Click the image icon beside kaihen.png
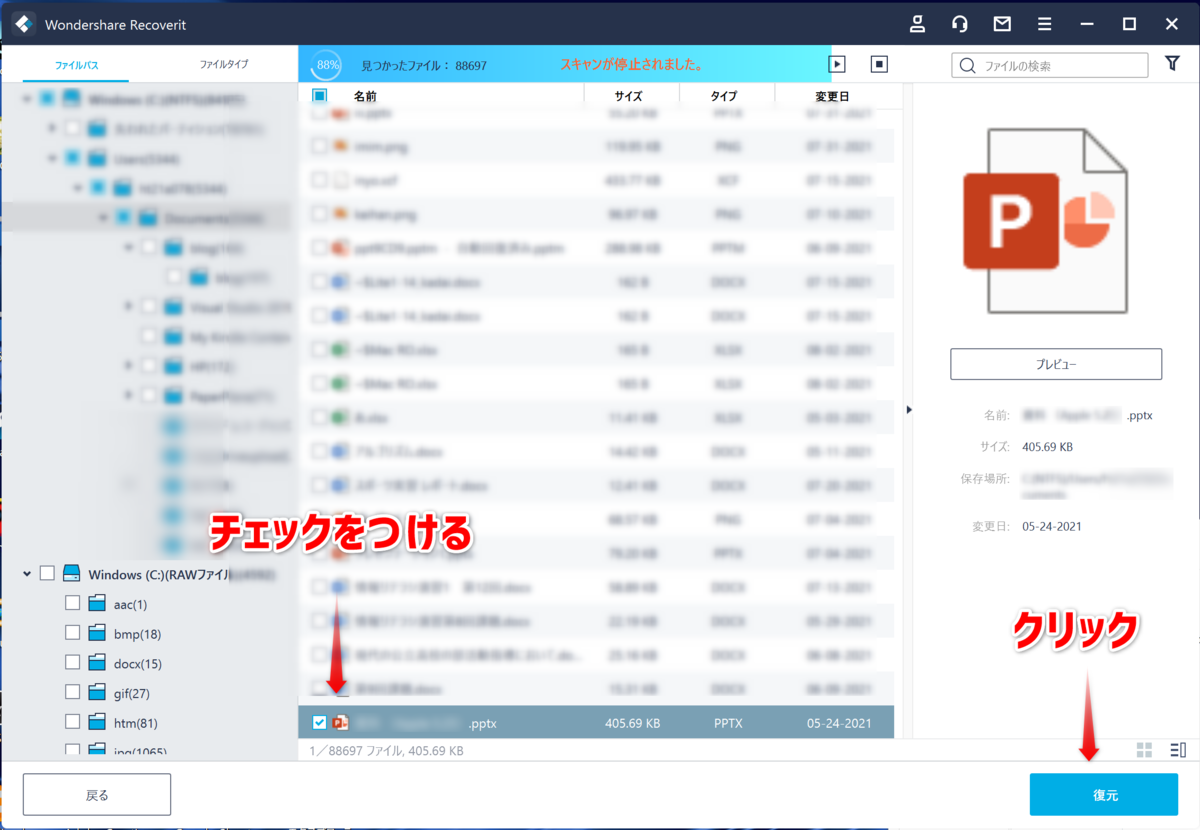The image size is (1200, 830). coord(340,214)
